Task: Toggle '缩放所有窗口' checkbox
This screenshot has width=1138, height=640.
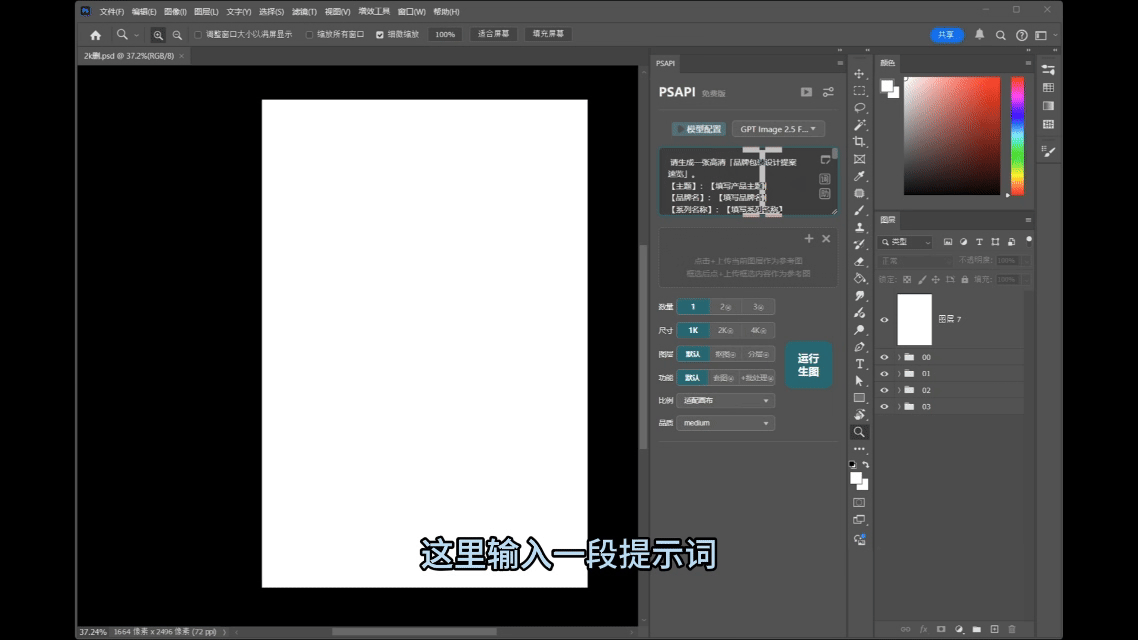Action: [309, 35]
